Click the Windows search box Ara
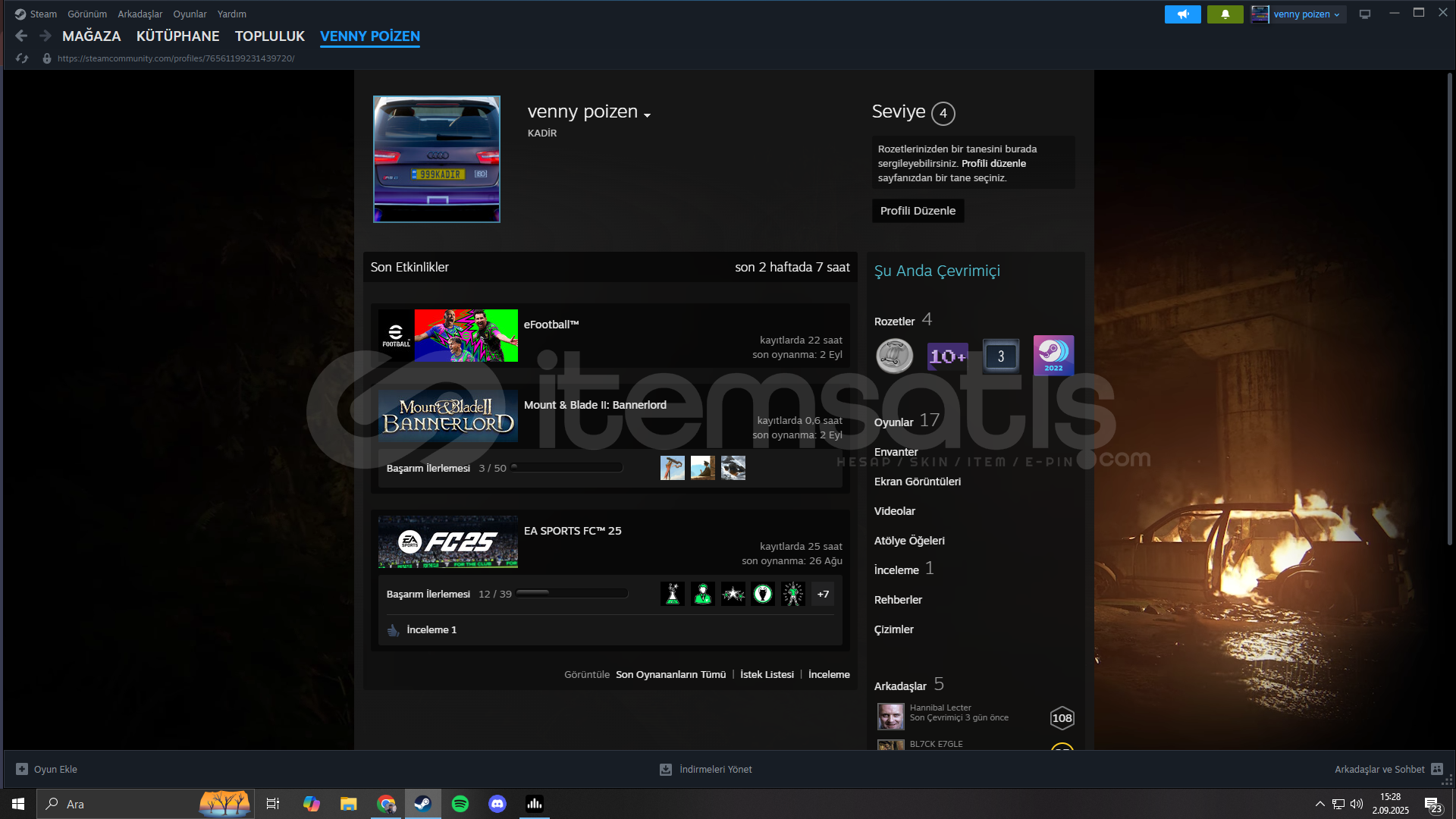 tap(144, 804)
